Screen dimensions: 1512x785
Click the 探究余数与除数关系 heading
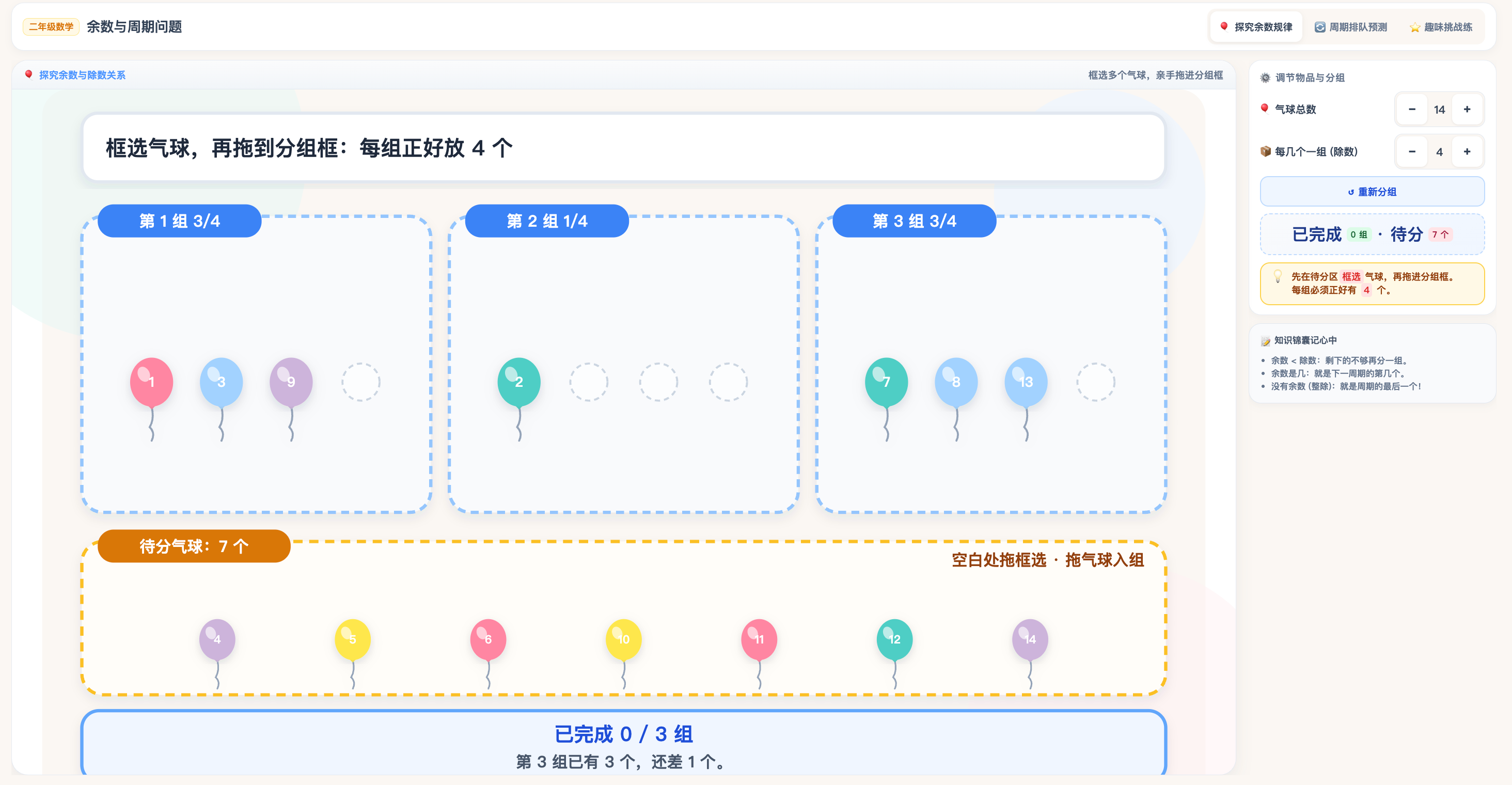pyautogui.click(x=82, y=75)
